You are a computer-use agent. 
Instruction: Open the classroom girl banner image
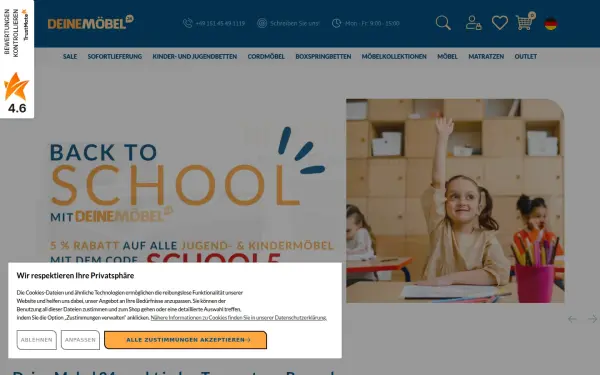click(455, 201)
